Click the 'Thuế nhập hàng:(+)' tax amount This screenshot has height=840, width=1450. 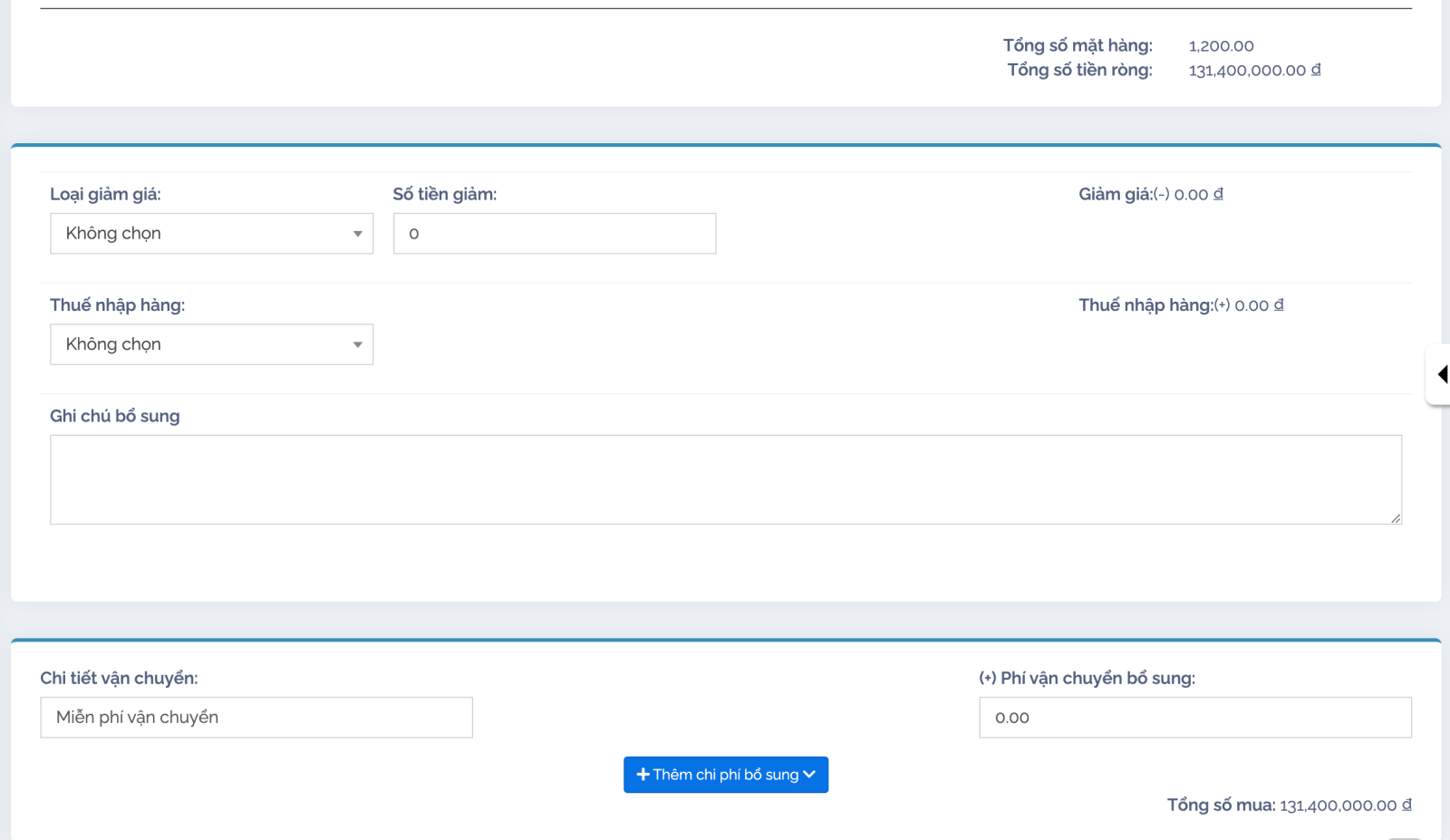click(1259, 305)
